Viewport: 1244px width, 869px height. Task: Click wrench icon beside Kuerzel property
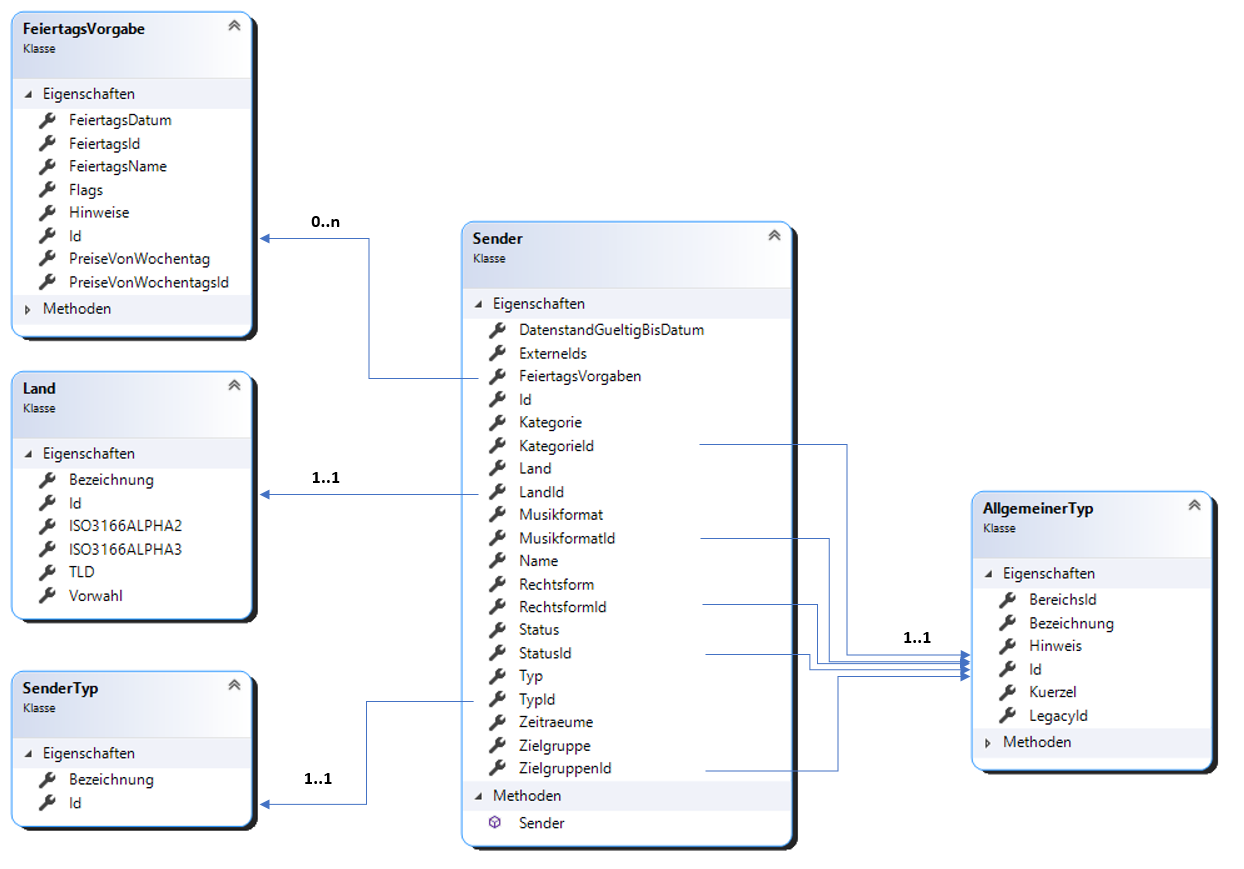tap(1008, 692)
